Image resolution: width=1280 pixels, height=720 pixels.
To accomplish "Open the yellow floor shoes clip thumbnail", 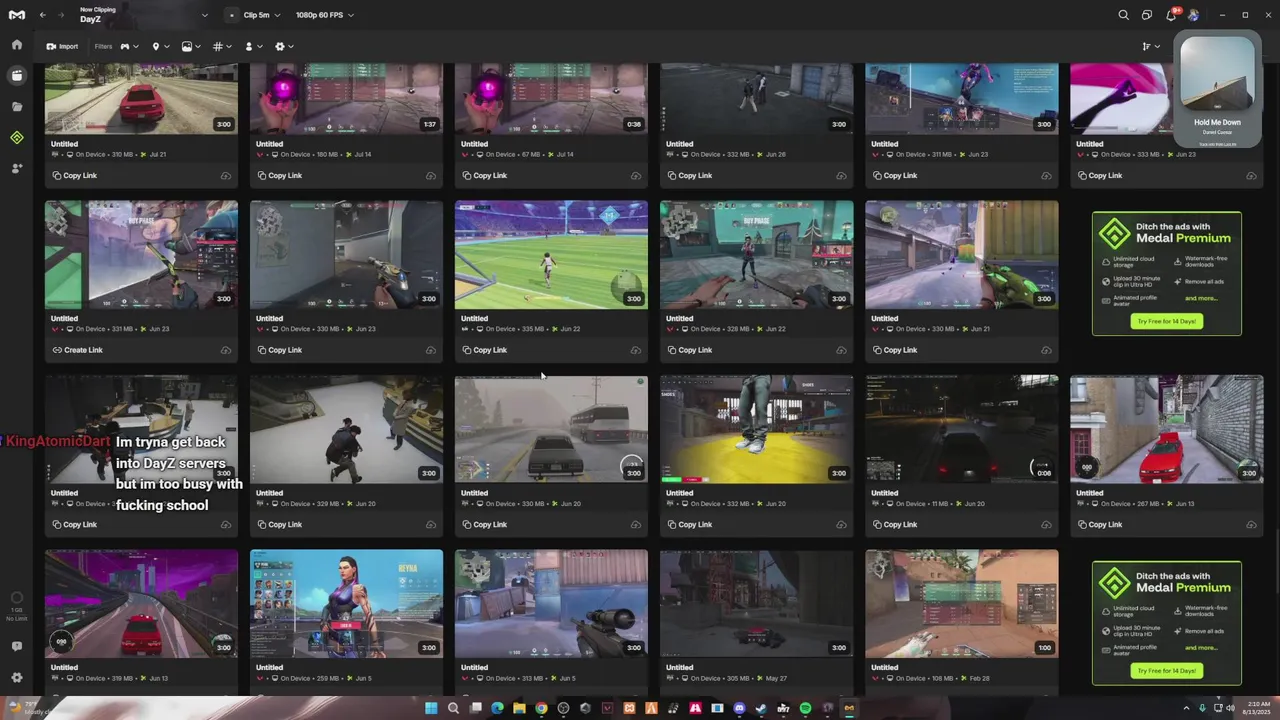I will click(756, 429).
